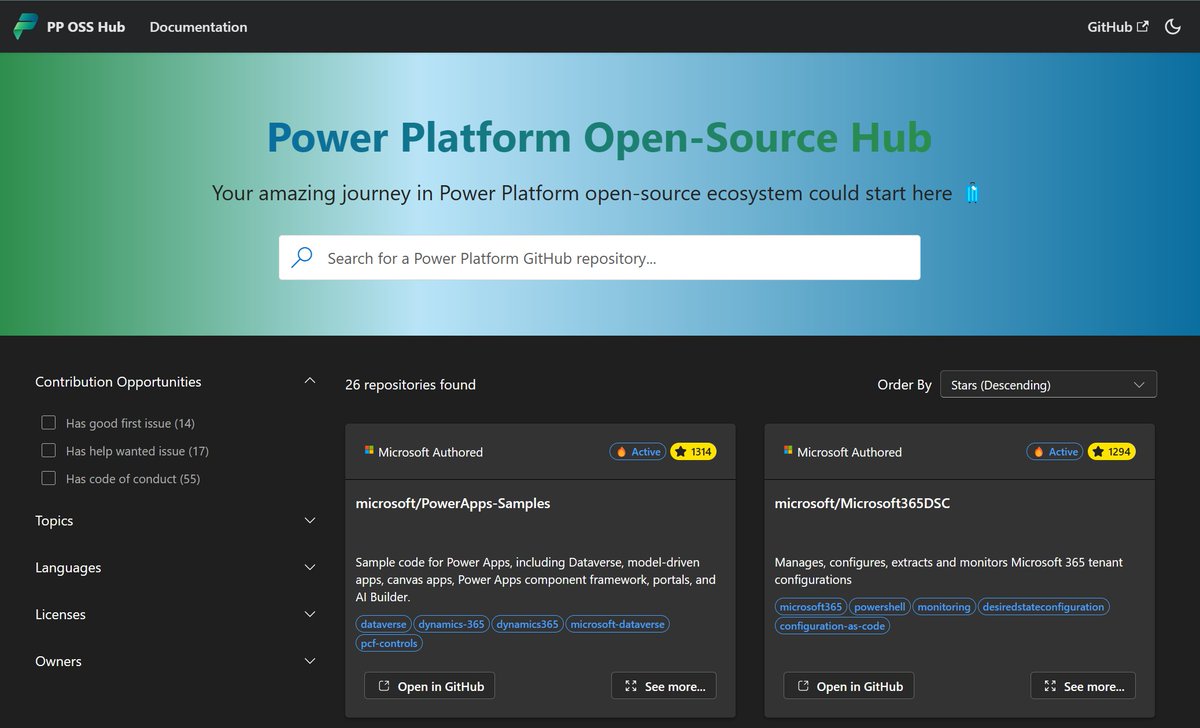Check Has good first issue filter
Viewport: 1200px width, 728px height.
(x=48, y=423)
